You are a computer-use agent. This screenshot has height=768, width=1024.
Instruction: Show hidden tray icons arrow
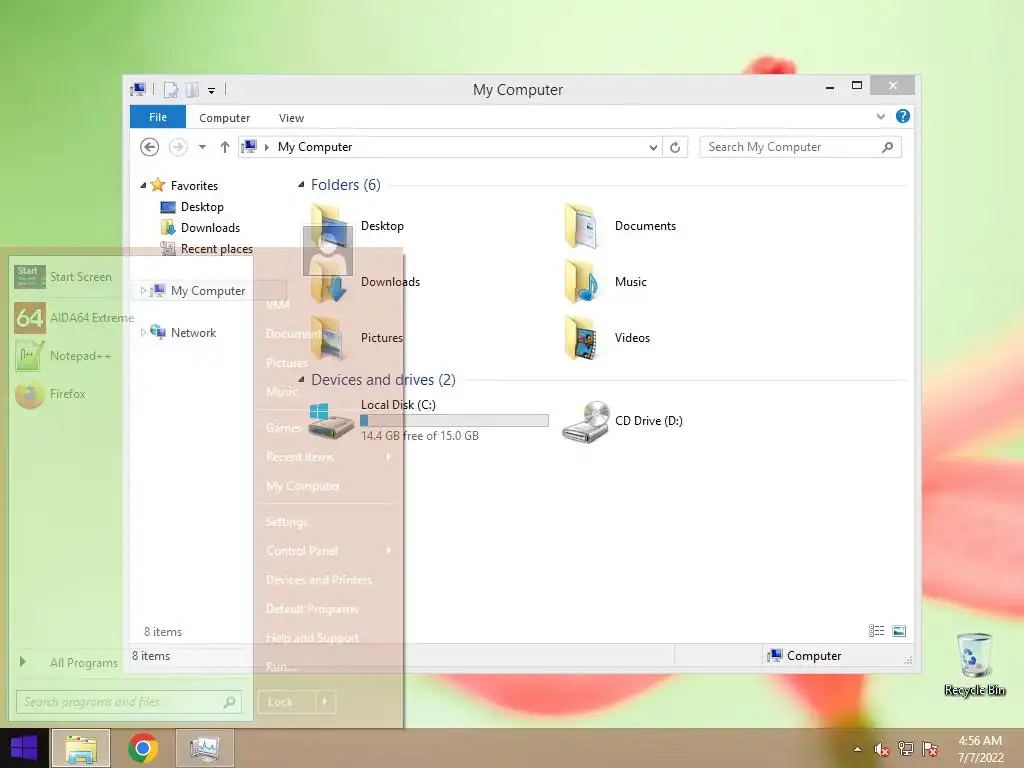click(857, 749)
